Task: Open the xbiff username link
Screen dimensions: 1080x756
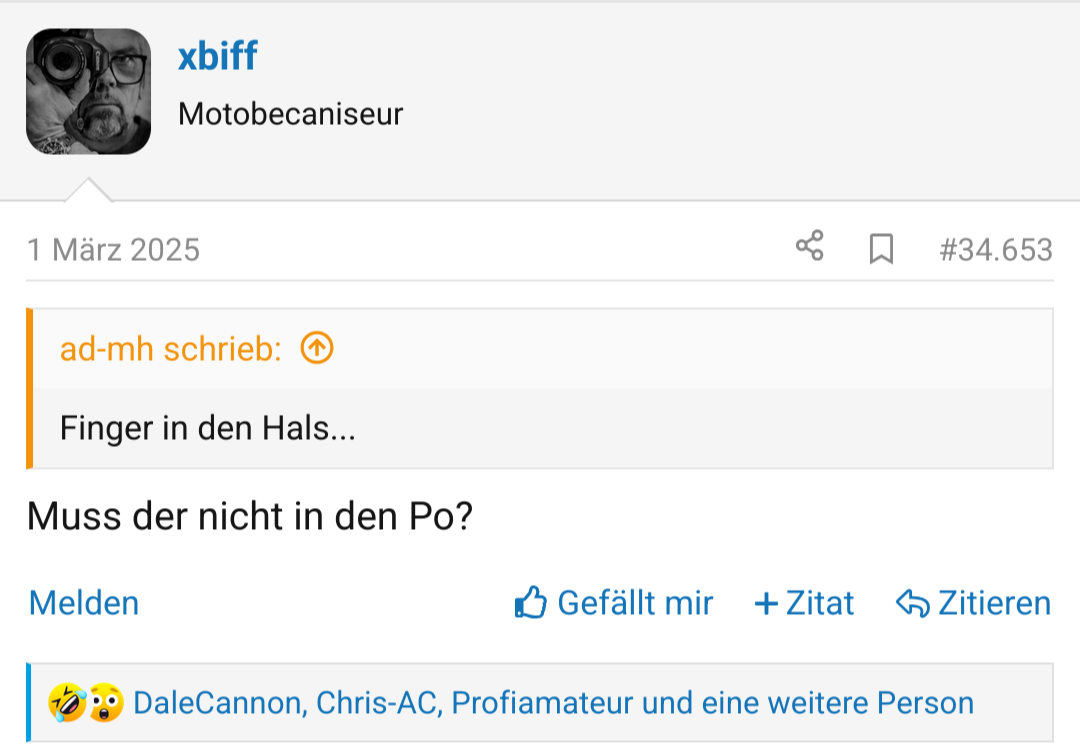Action: click(x=217, y=57)
